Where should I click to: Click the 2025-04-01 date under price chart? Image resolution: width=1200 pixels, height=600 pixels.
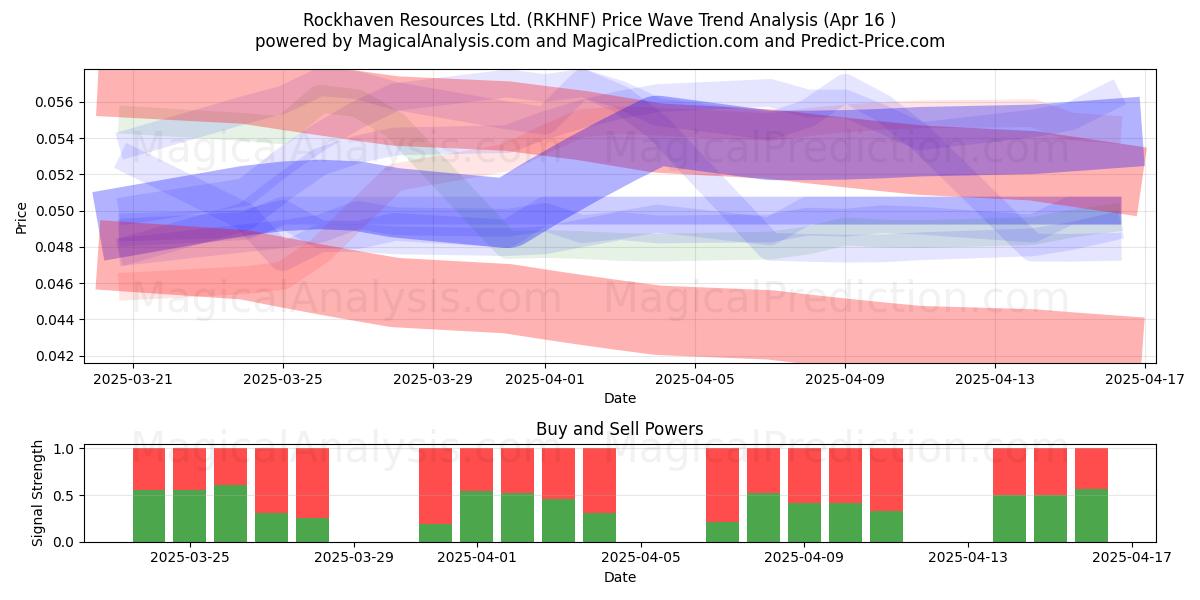coord(545,379)
